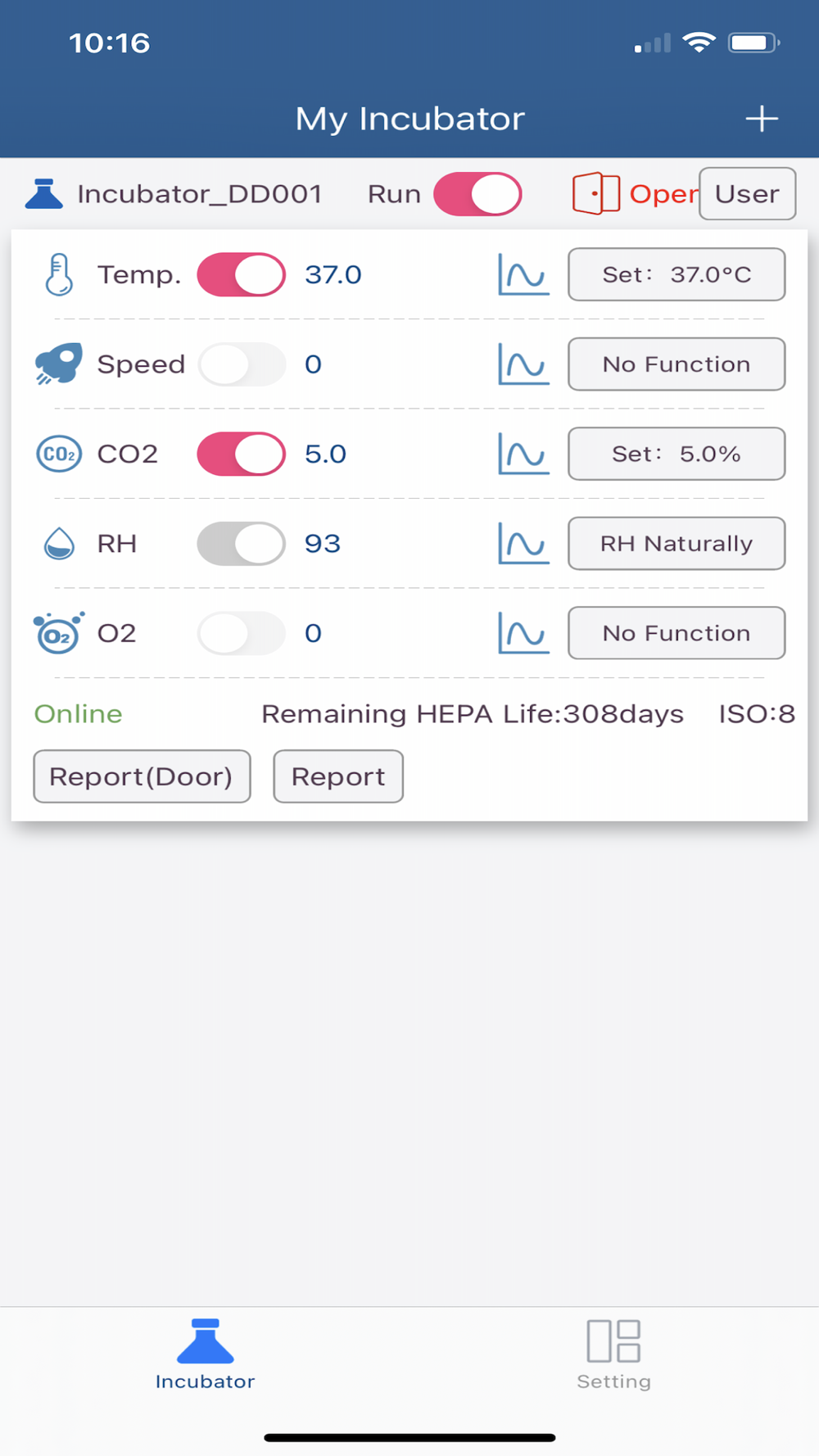This screenshot has height=1456, width=819.
Task: Tap the User button
Action: [747, 194]
